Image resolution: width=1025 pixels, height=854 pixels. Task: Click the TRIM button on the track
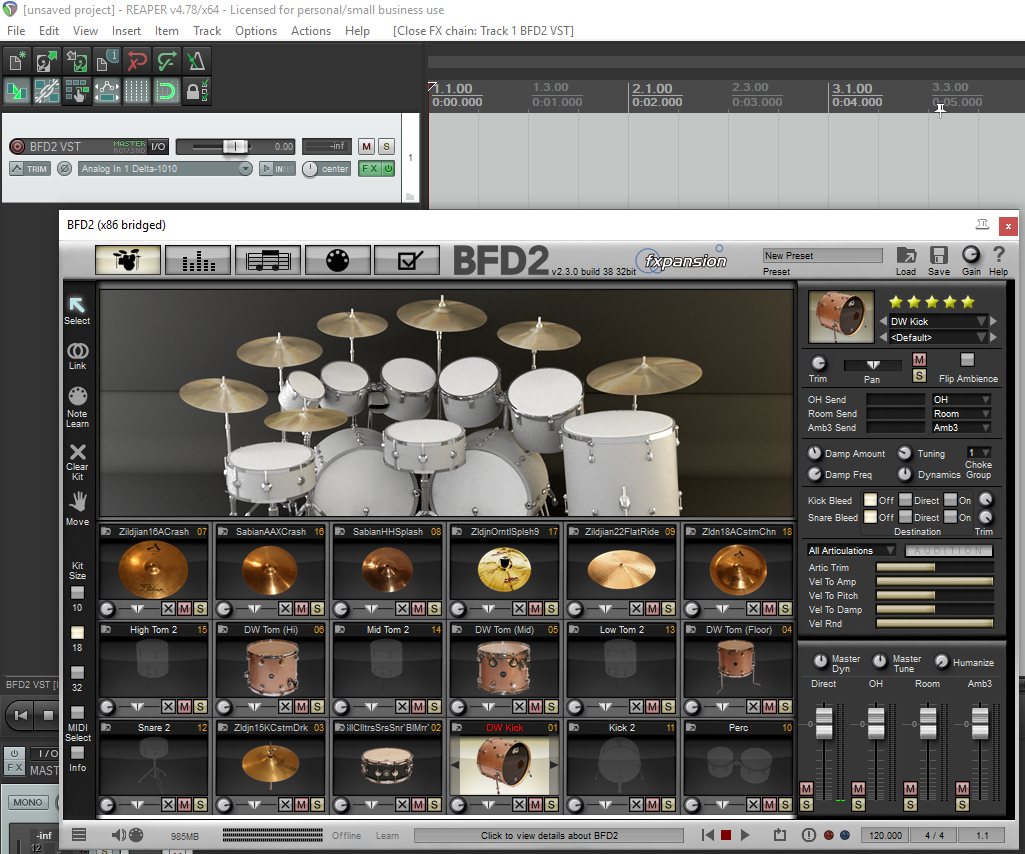tap(30, 169)
